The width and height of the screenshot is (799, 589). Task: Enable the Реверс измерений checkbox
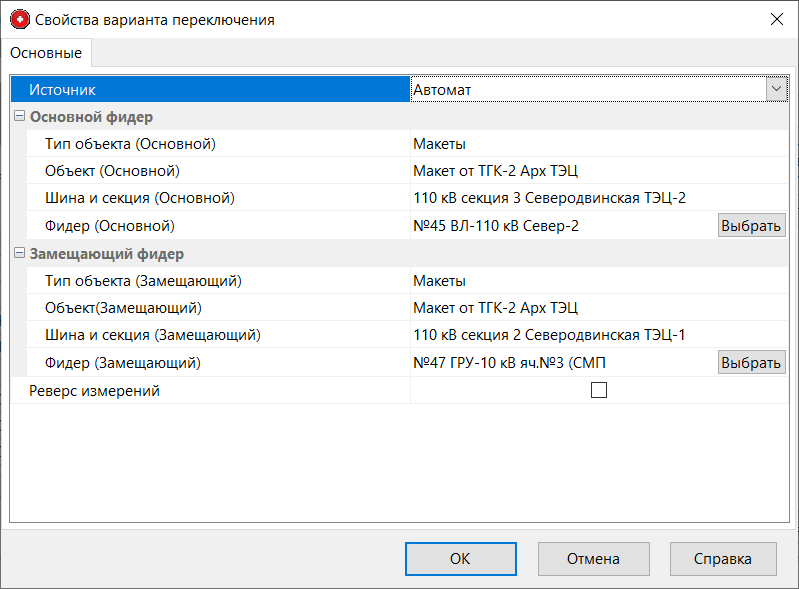[599, 391]
